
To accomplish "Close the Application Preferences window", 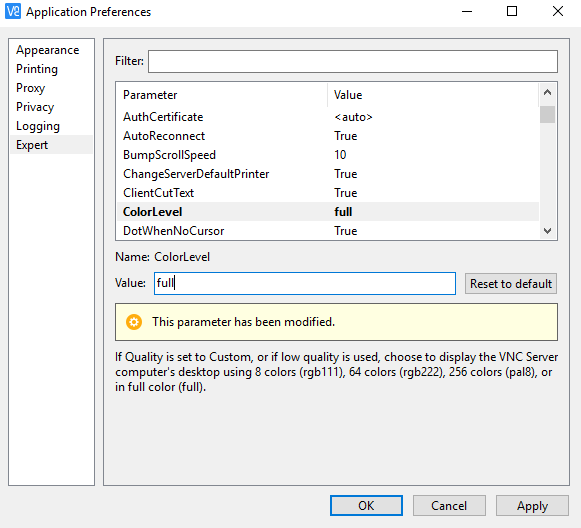I will (x=558, y=11).
